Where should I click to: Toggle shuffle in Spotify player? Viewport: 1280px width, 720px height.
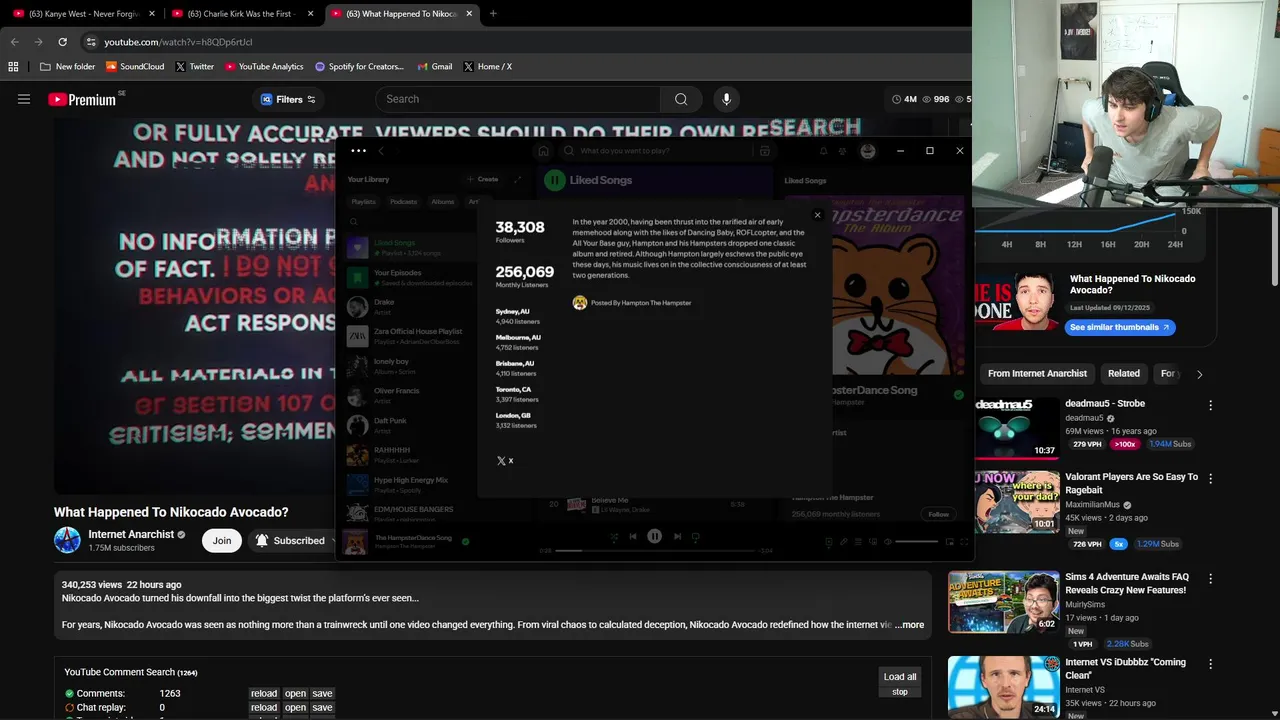point(614,537)
